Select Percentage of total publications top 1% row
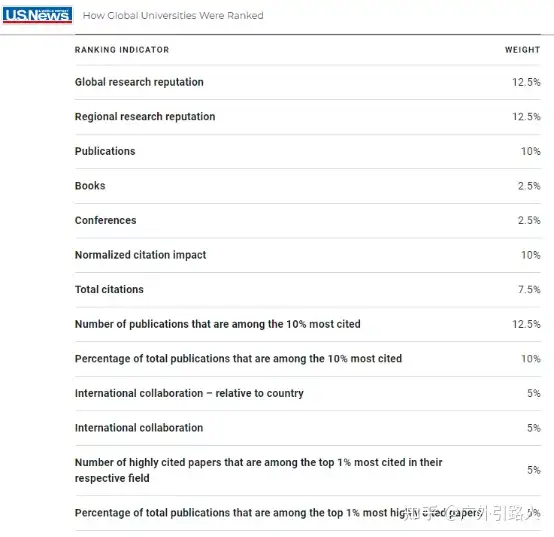Screen dimensions: 554x537 [308, 513]
